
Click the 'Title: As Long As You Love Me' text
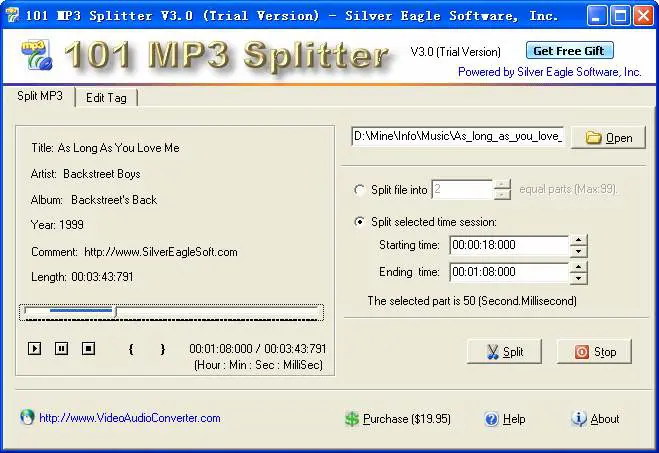point(105,148)
